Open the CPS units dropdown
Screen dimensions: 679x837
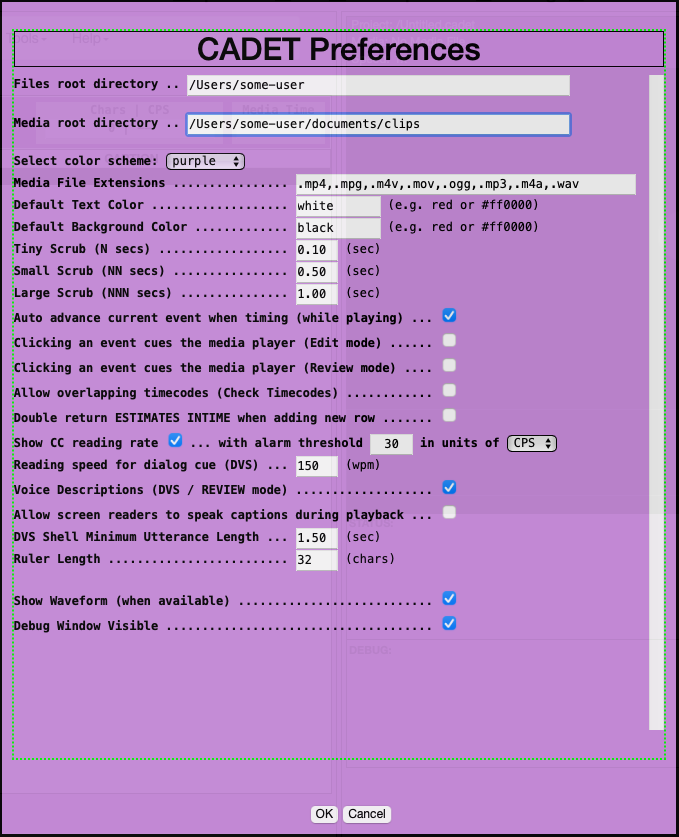pos(532,443)
